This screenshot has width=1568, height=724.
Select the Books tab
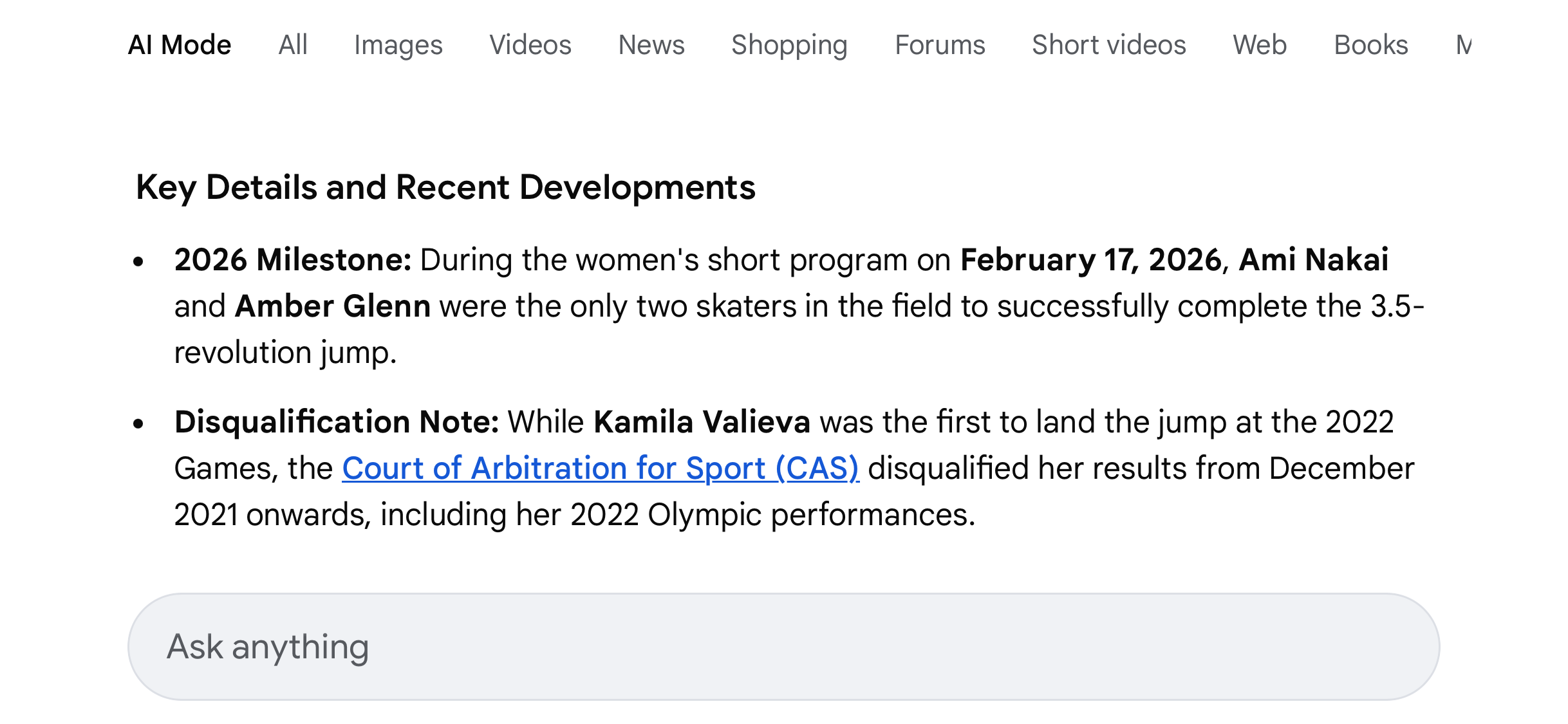1370,45
